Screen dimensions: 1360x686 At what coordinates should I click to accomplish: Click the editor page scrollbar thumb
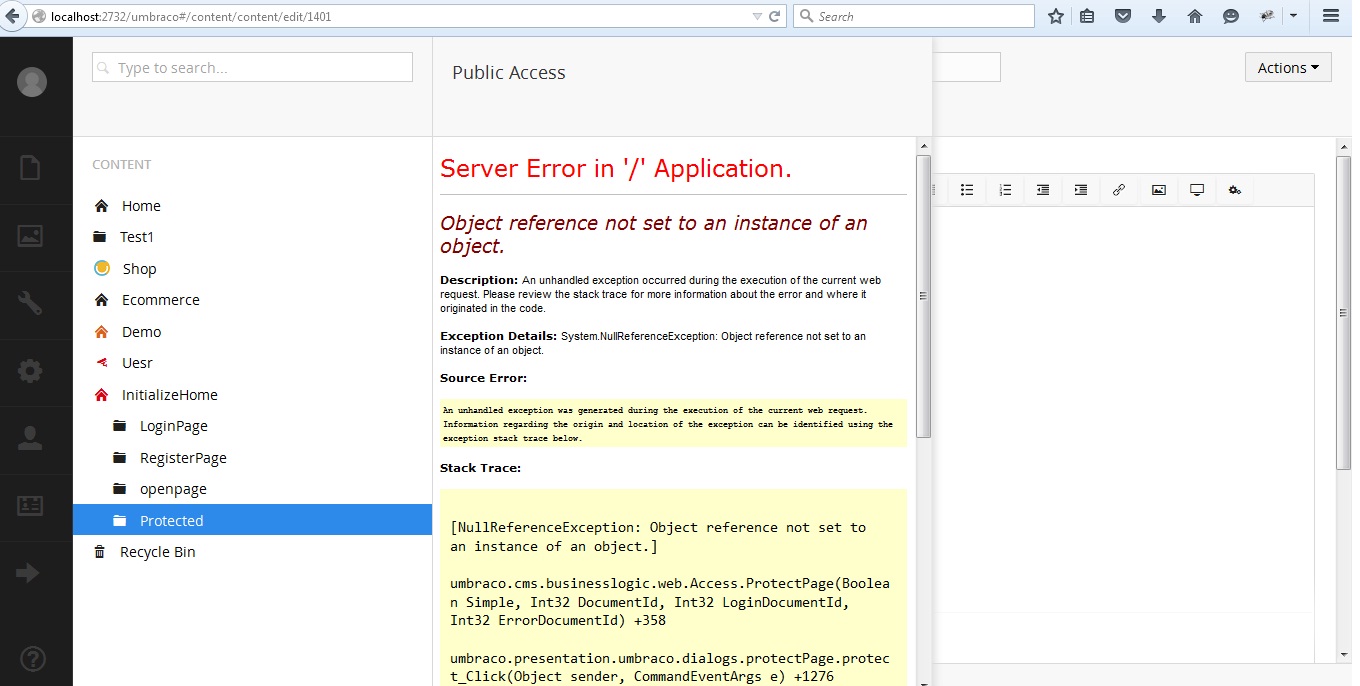click(x=1344, y=312)
